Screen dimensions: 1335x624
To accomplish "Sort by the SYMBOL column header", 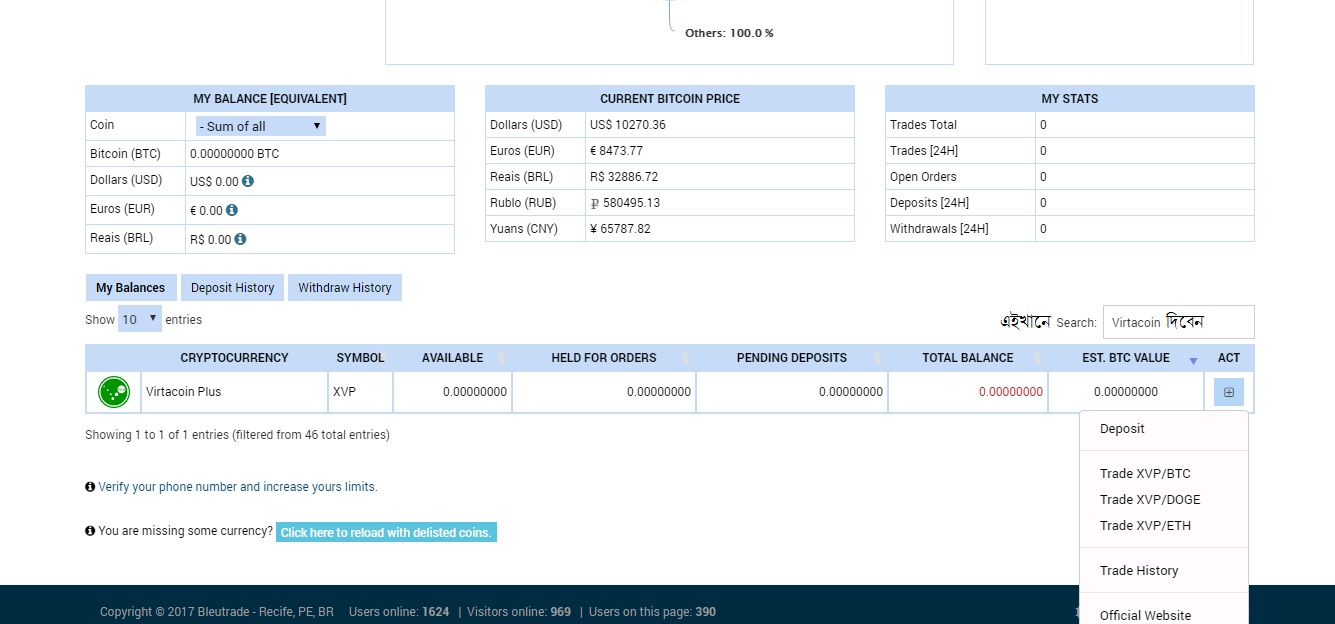I will pyautogui.click(x=360, y=358).
